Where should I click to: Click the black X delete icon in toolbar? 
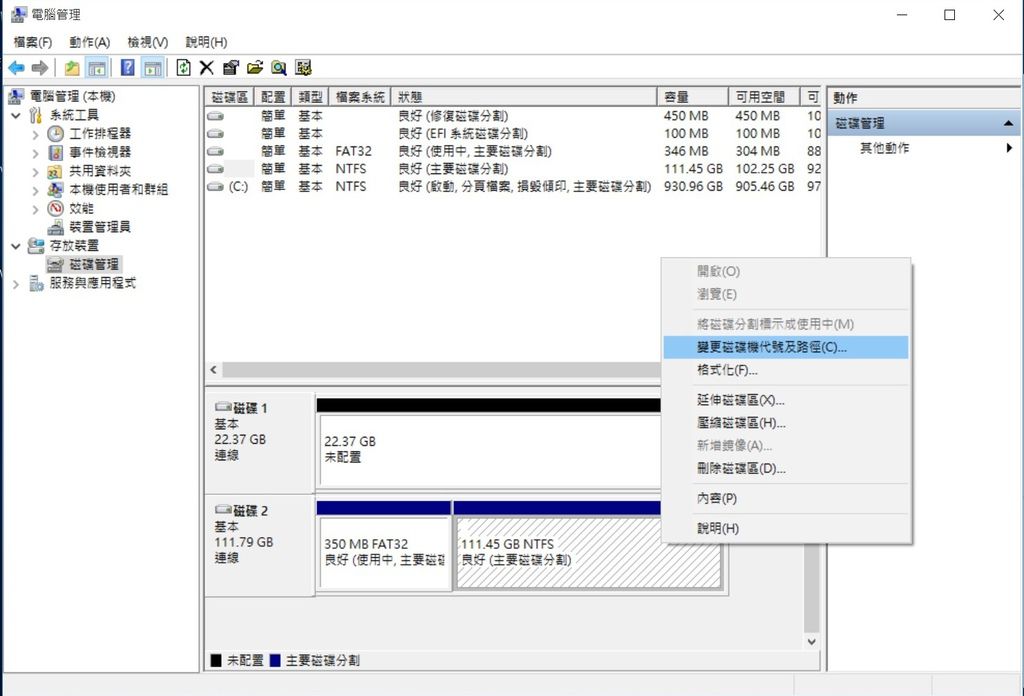tap(207, 67)
